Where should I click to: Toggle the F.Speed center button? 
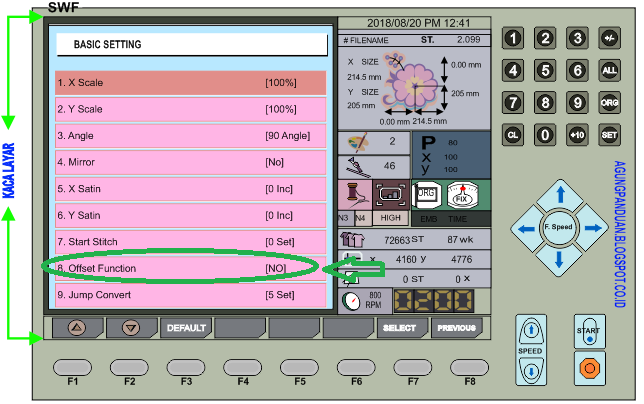point(559,227)
